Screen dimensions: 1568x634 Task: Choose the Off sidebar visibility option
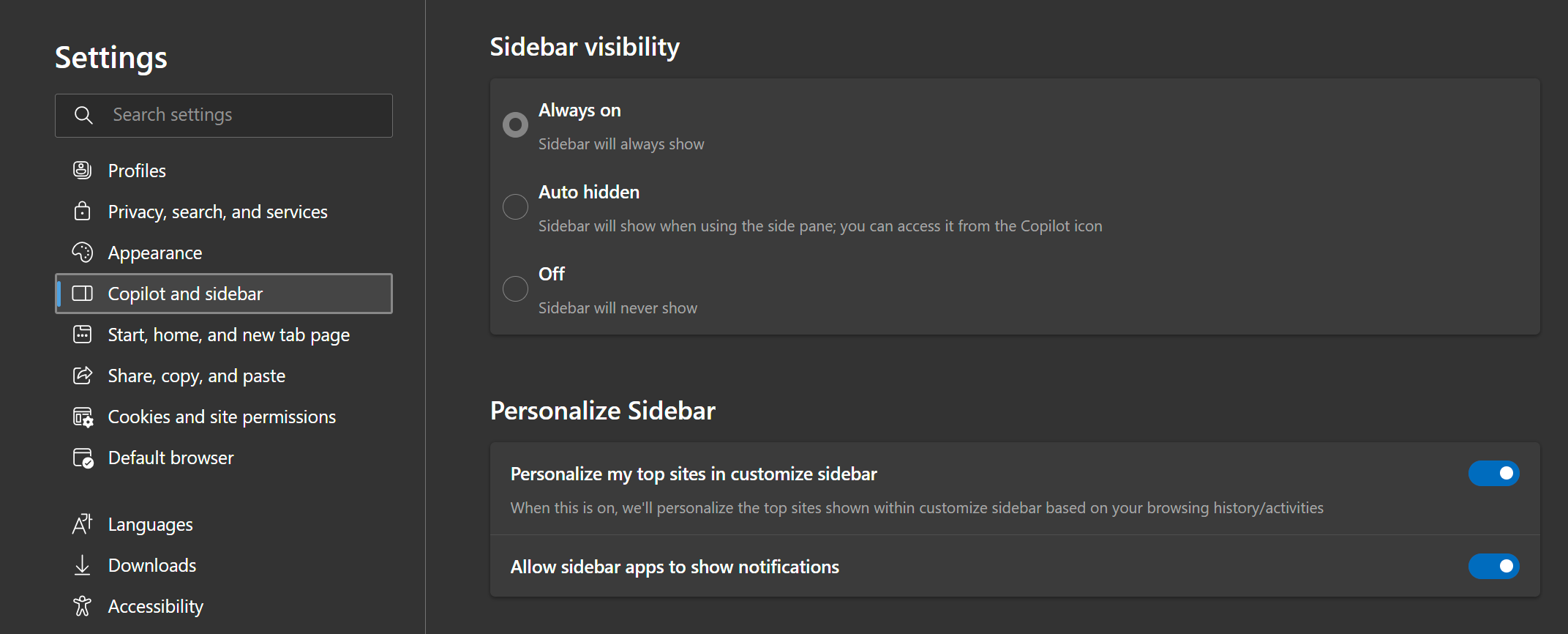click(515, 289)
